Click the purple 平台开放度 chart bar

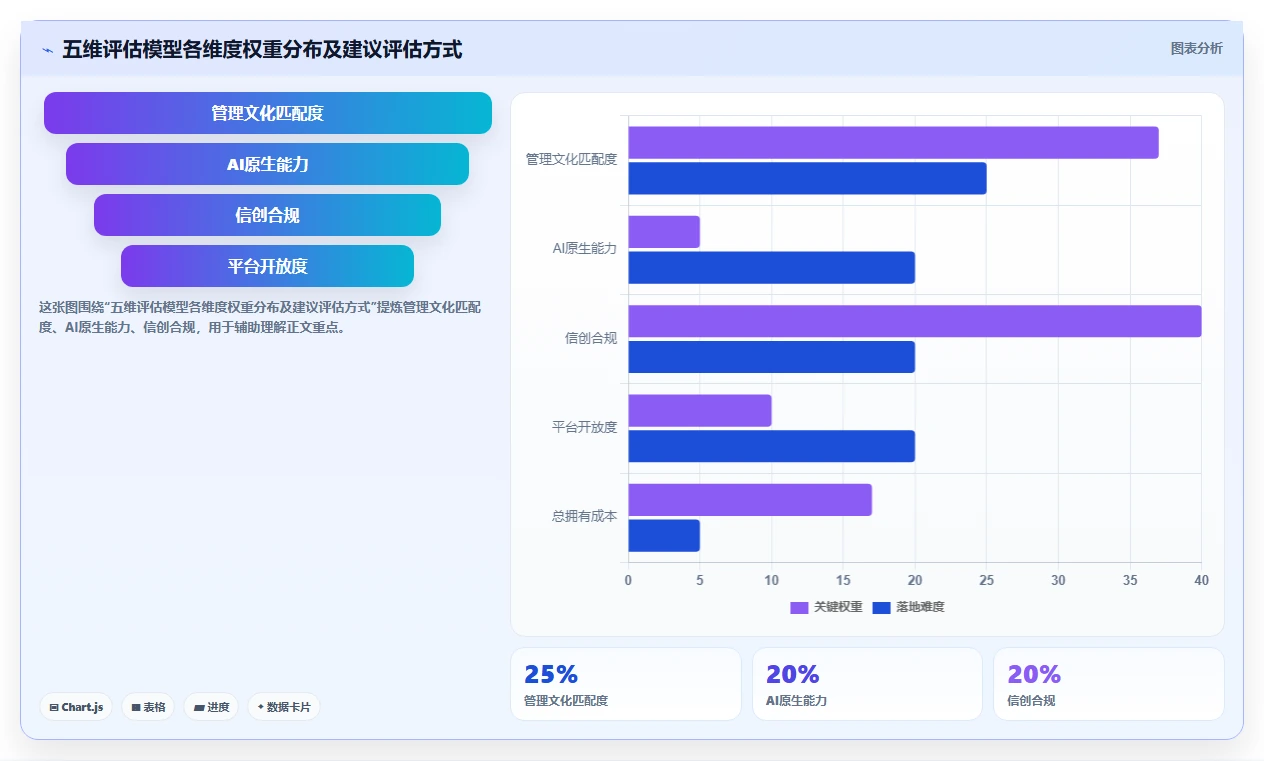700,410
